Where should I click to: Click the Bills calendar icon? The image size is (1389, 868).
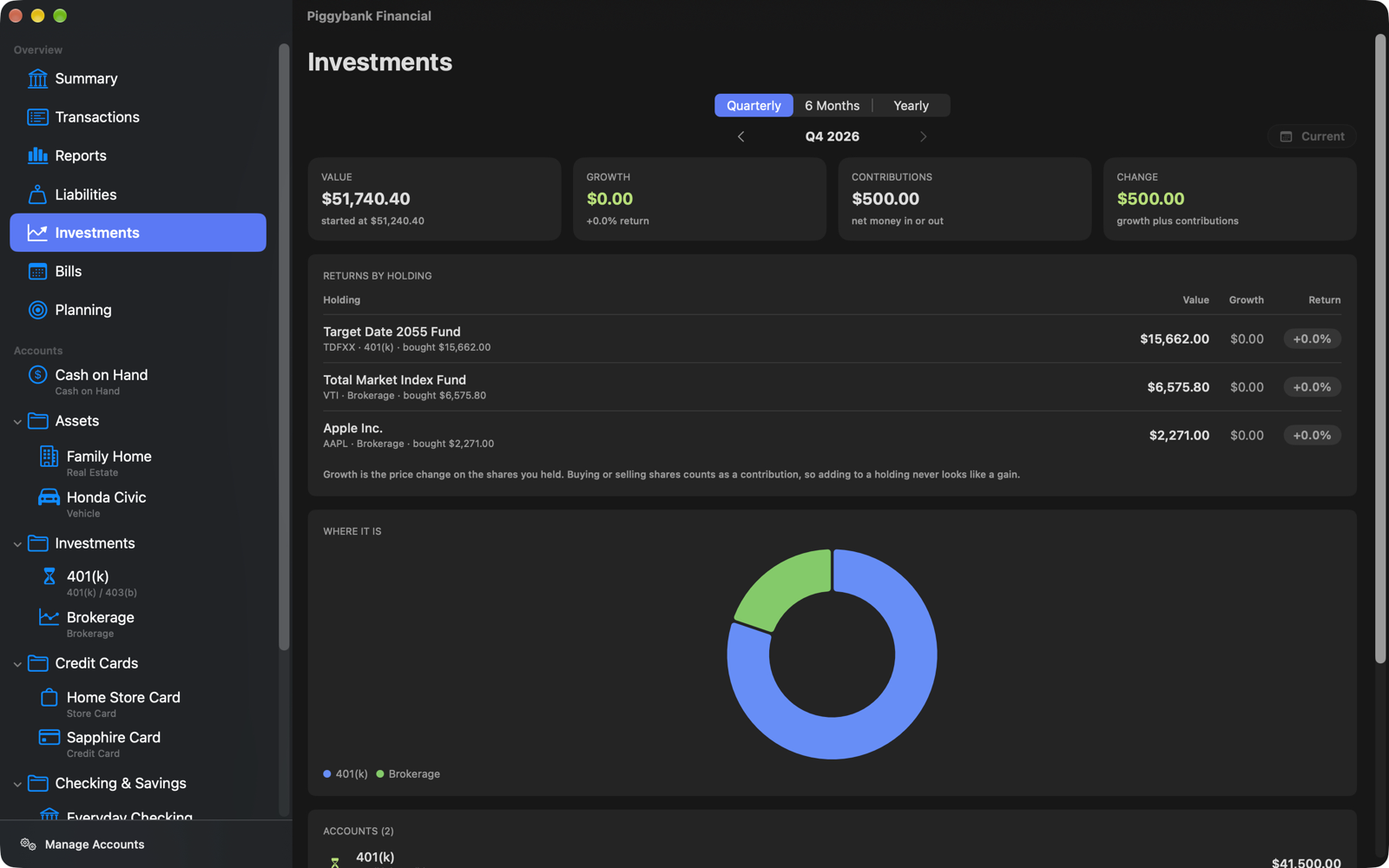pos(37,272)
